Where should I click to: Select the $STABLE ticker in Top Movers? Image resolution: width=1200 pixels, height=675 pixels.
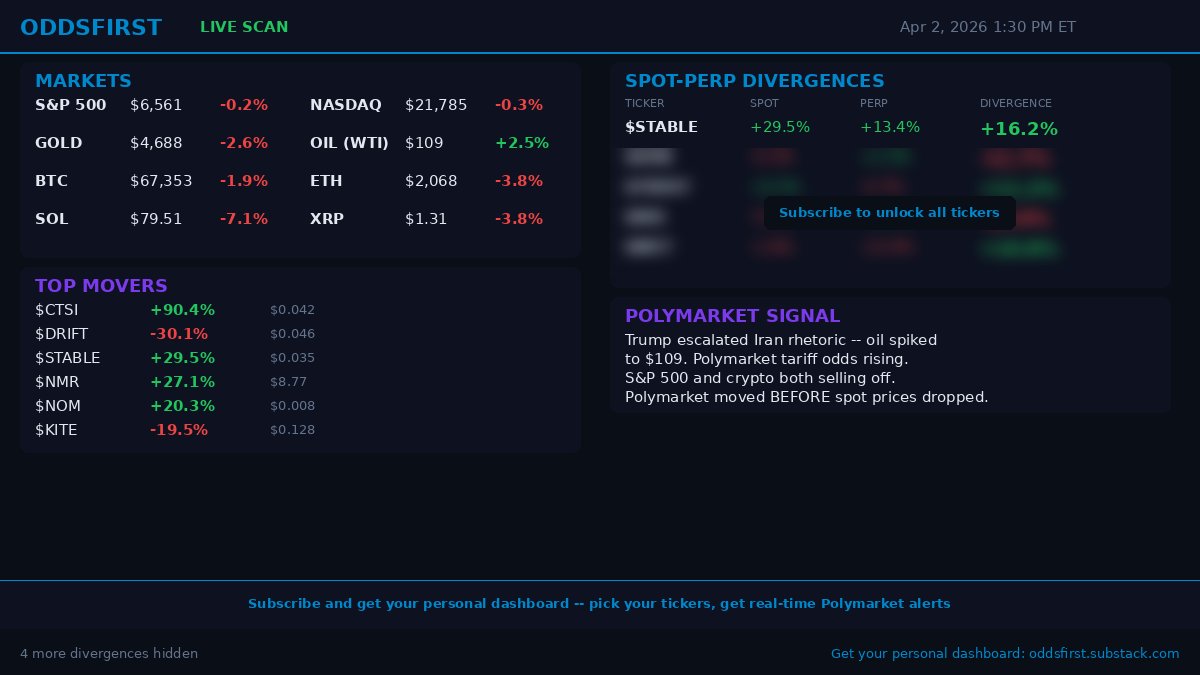[68, 358]
